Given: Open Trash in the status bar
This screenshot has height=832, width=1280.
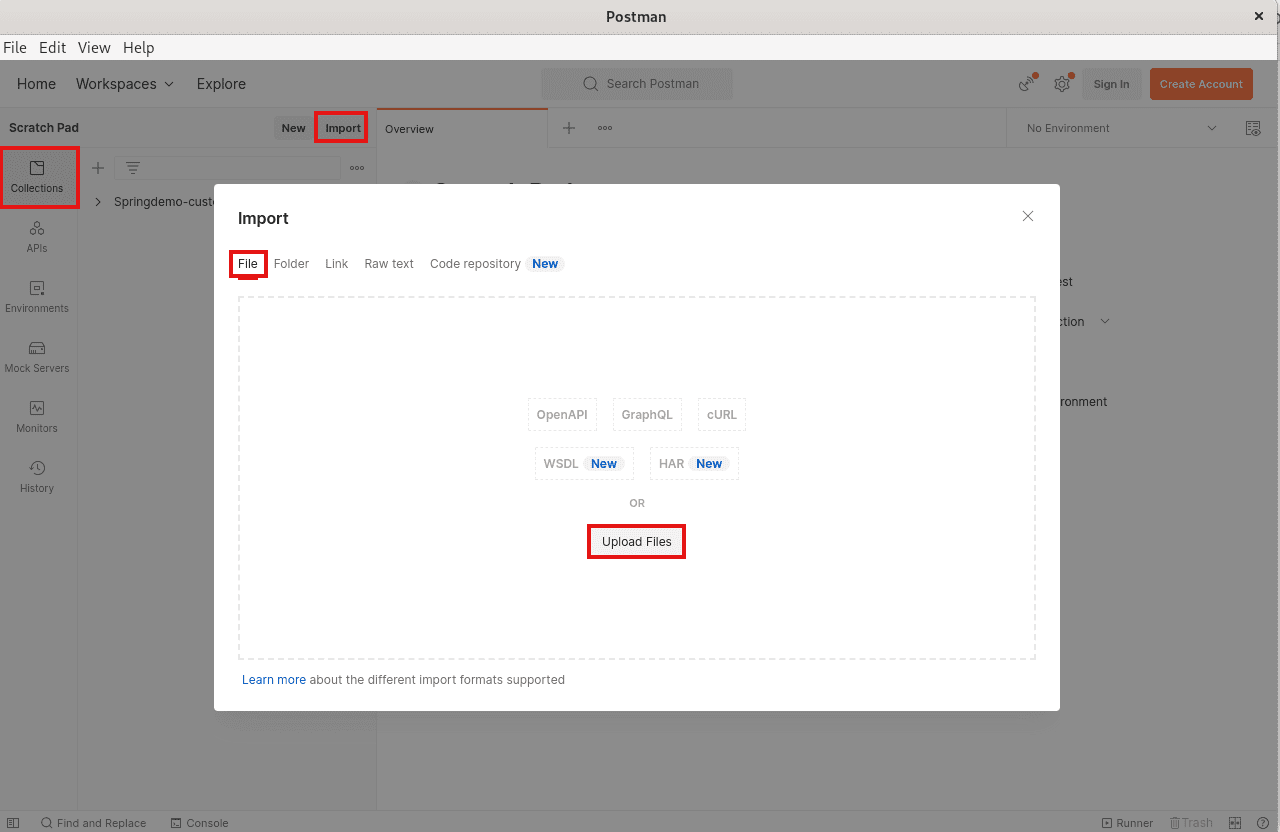Looking at the screenshot, I should 1190,823.
